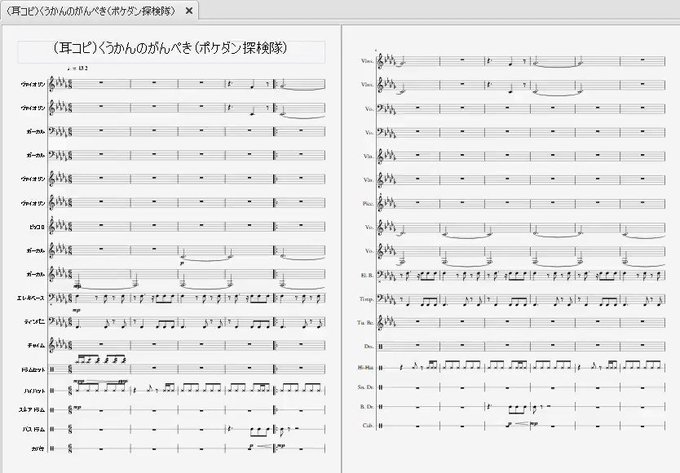Select the エレキベース instrument label
Image resolution: width=680 pixels, height=473 pixels.
click(30, 298)
